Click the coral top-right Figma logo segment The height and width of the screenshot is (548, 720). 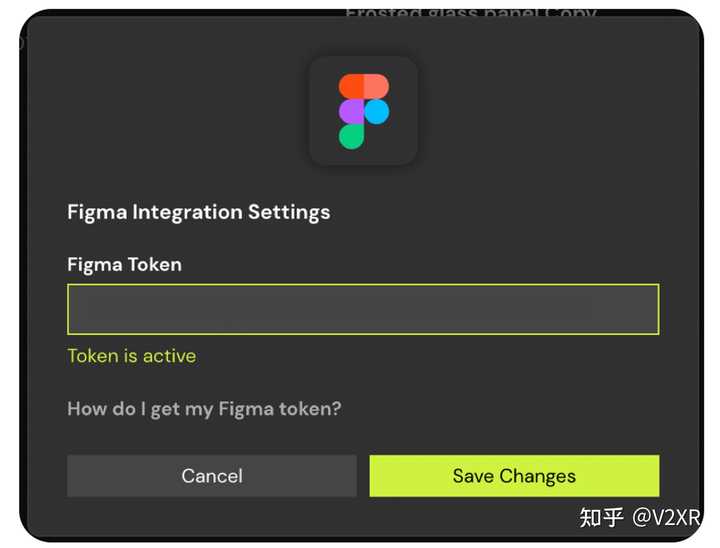(375, 86)
